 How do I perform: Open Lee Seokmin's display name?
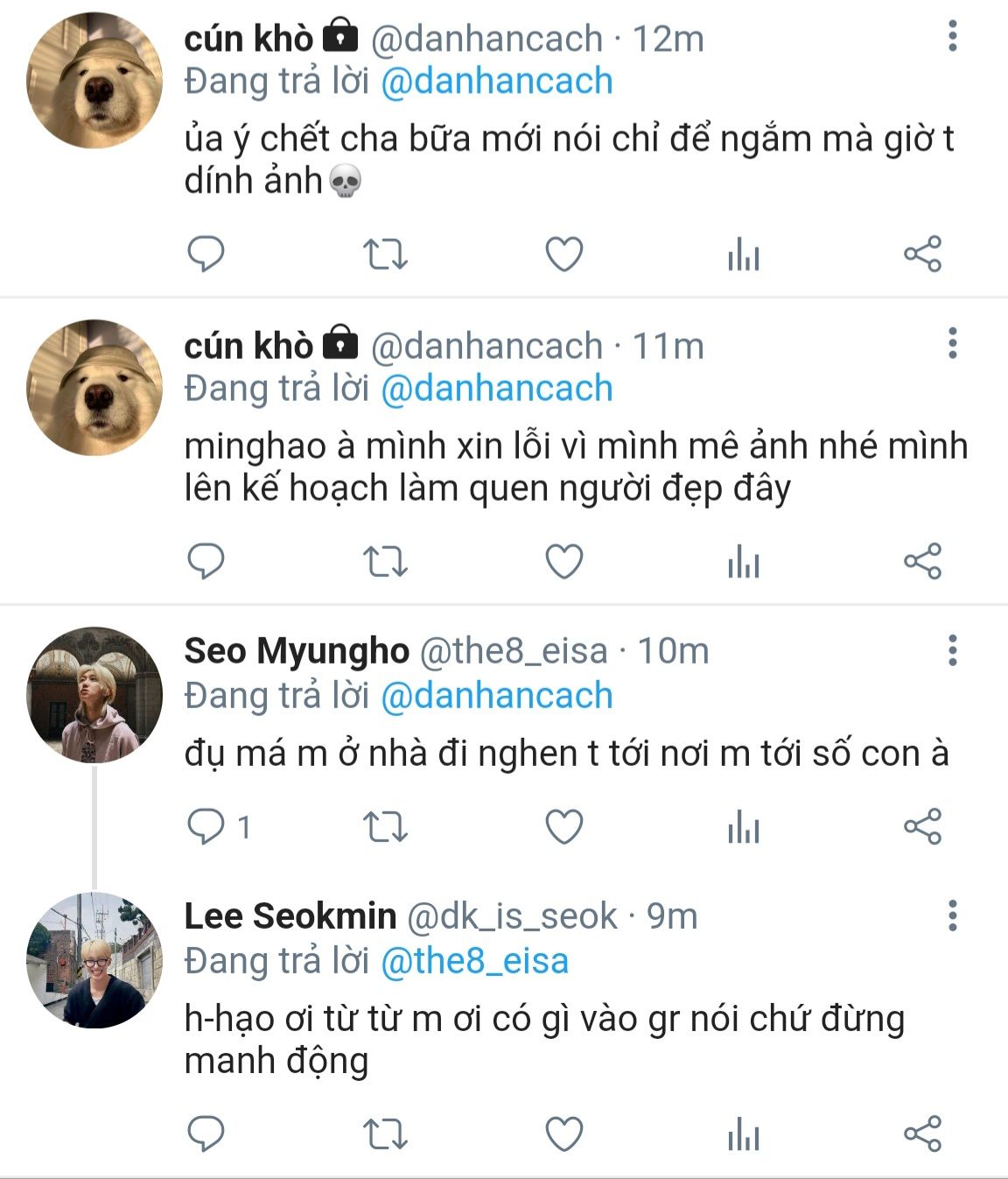point(290,916)
